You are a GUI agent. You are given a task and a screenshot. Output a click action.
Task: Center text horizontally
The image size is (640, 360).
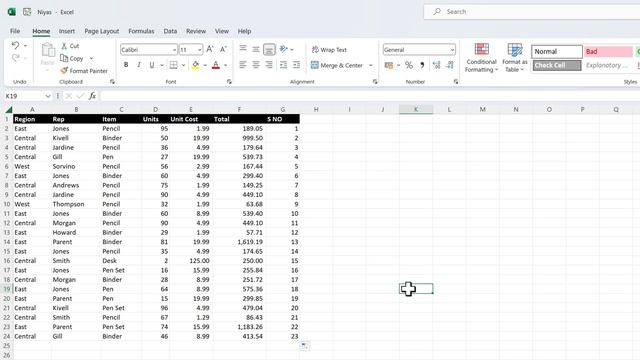coord(256,65)
